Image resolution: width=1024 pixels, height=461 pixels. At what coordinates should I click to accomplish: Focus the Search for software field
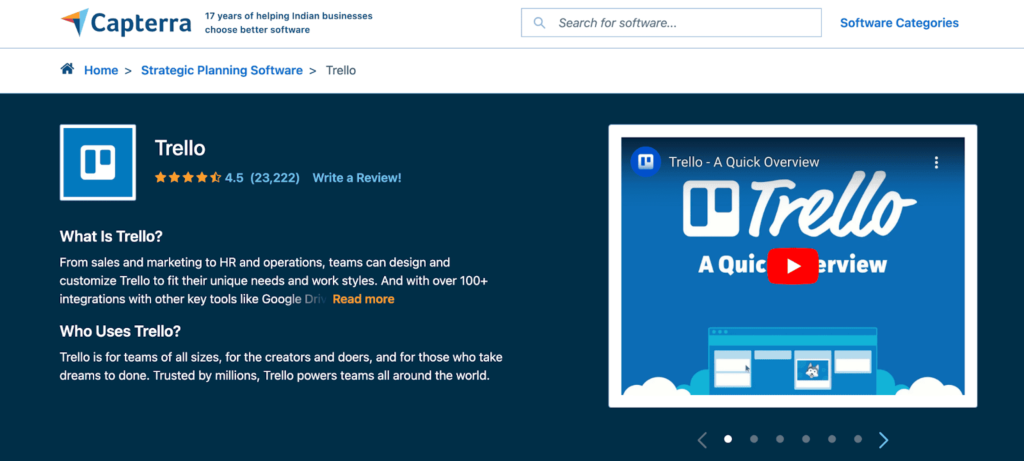pyautogui.click(x=671, y=23)
